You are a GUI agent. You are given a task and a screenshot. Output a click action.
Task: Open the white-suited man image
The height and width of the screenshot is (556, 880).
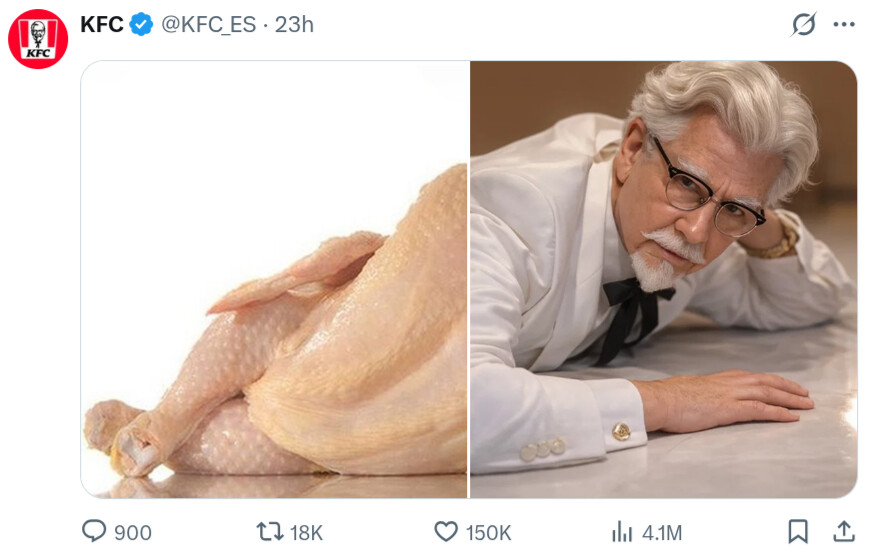(663, 279)
